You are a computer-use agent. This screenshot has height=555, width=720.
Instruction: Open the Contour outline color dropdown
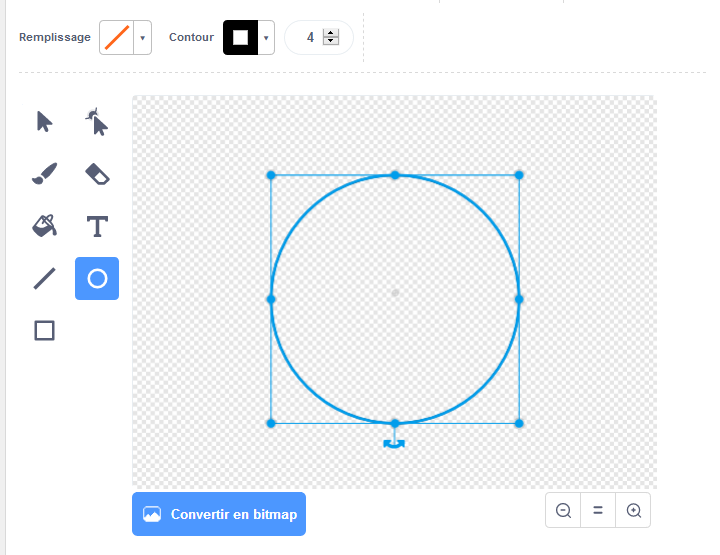point(266,38)
